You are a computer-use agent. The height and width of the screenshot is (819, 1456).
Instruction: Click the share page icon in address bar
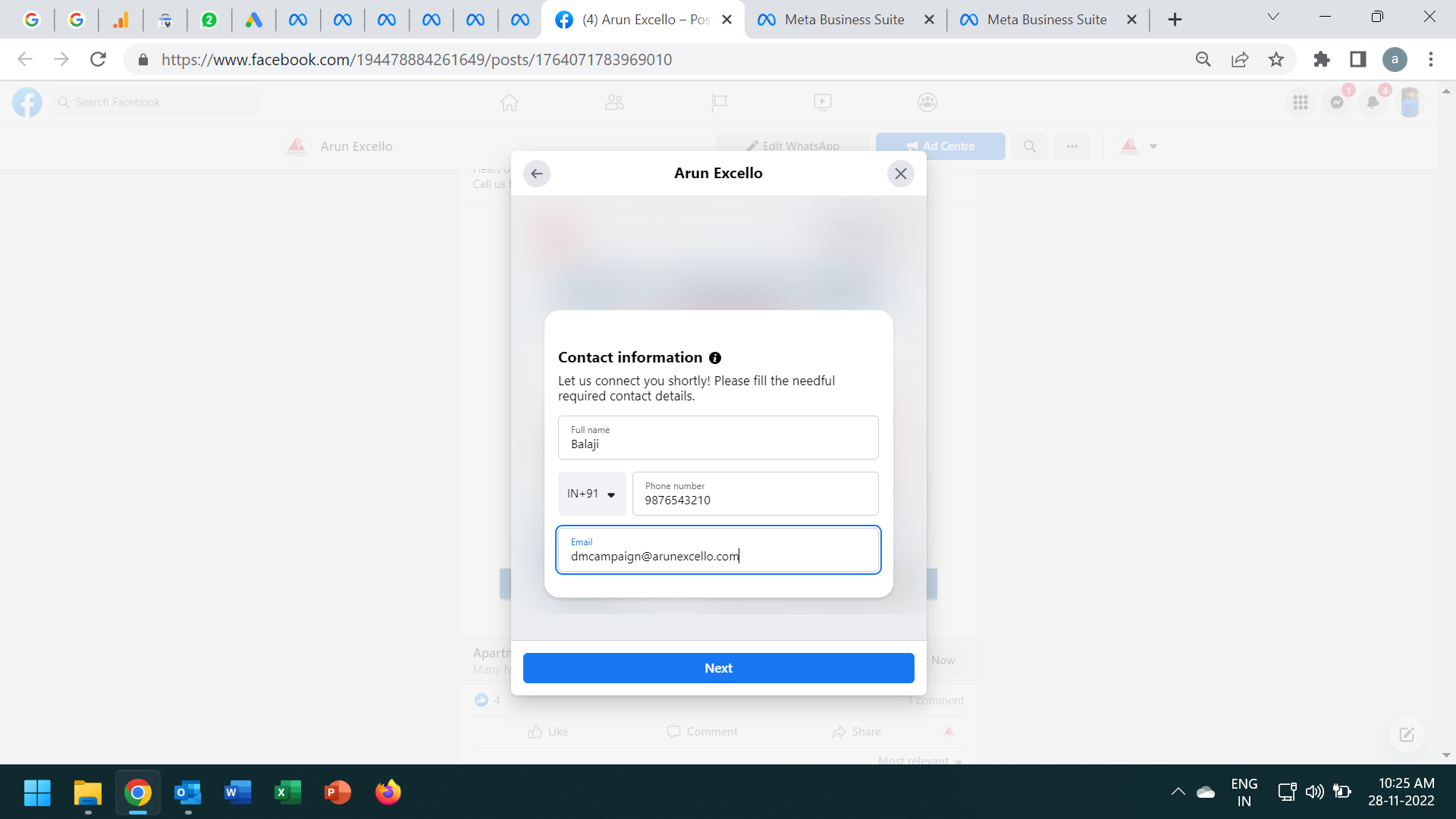[1240, 59]
